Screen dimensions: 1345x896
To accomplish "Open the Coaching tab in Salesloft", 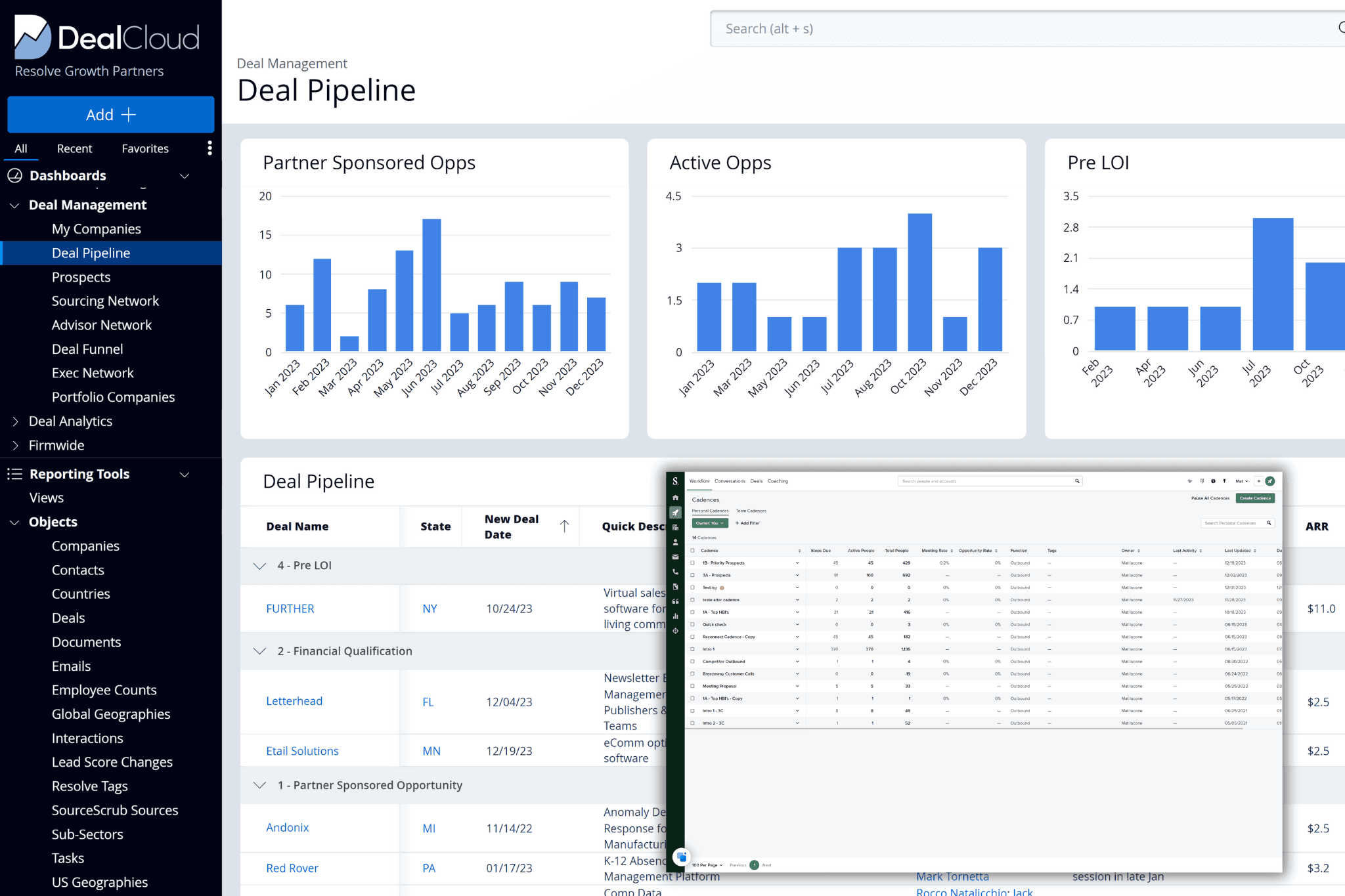I will click(x=778, y=481).
